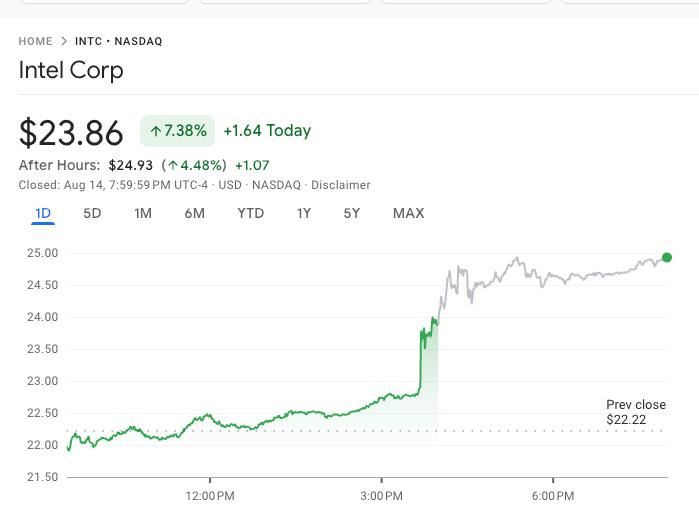Image resolution: width=699 pixels, height=514 pixels.
Task: Select the 6M range tab
Action: pyautogui.click(x=194, y=213)
